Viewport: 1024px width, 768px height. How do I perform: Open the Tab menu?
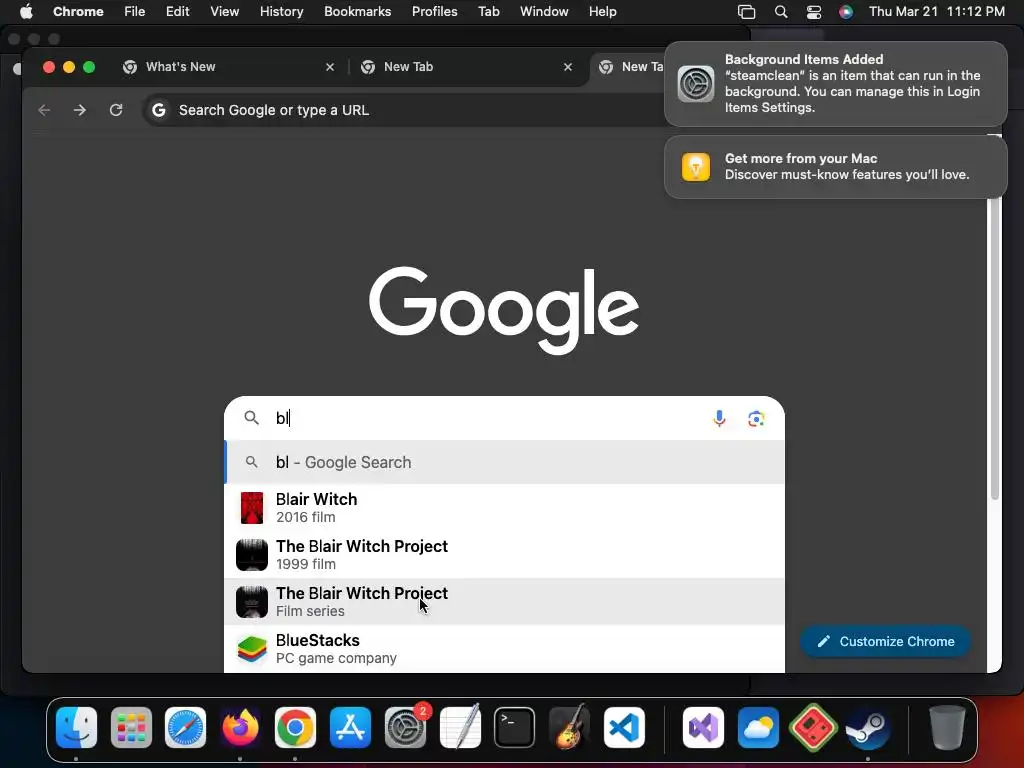(488, 12)
